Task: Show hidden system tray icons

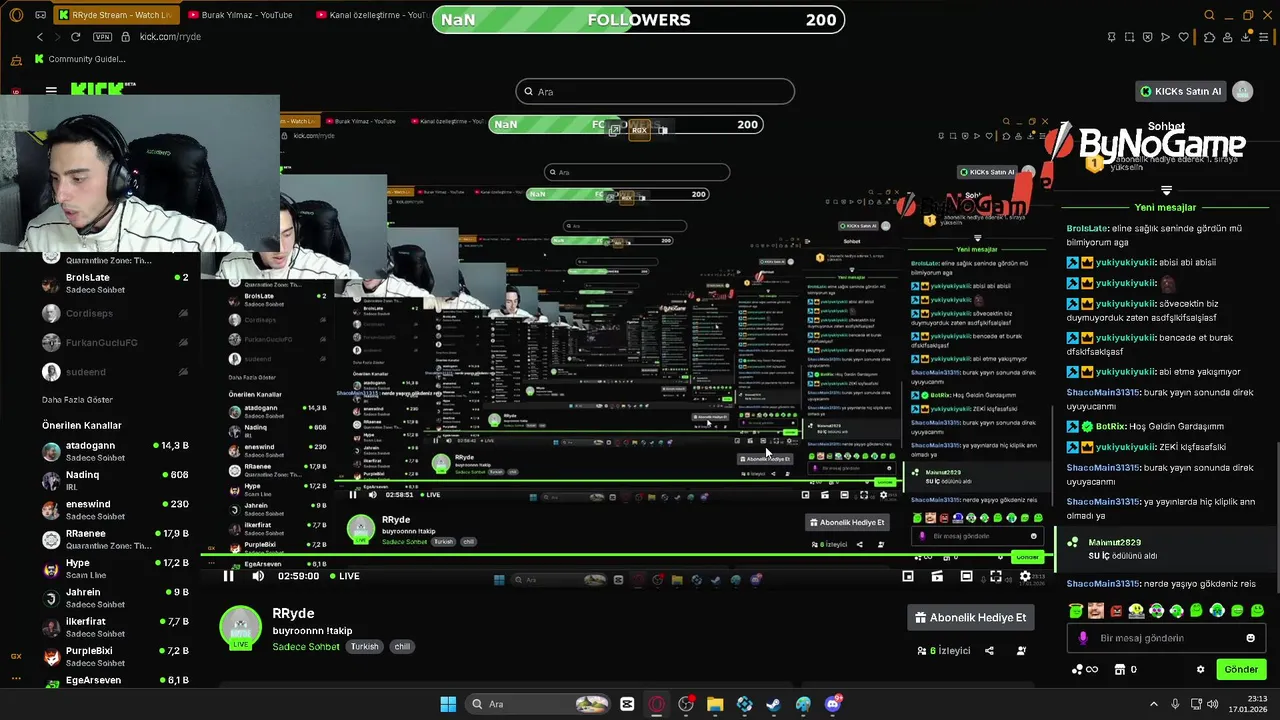Action: coord(1153,704)
